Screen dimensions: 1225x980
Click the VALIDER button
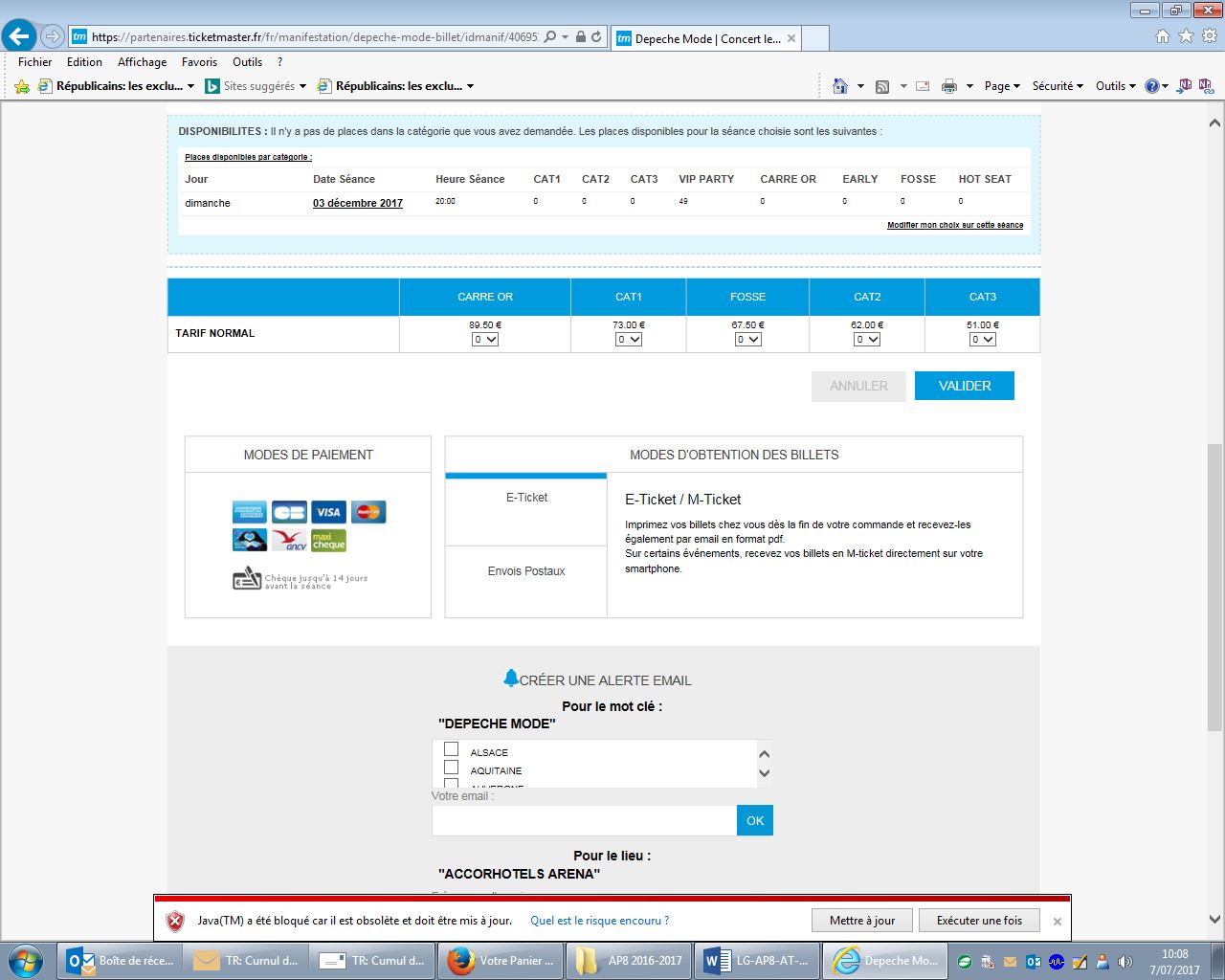point(965,386)
